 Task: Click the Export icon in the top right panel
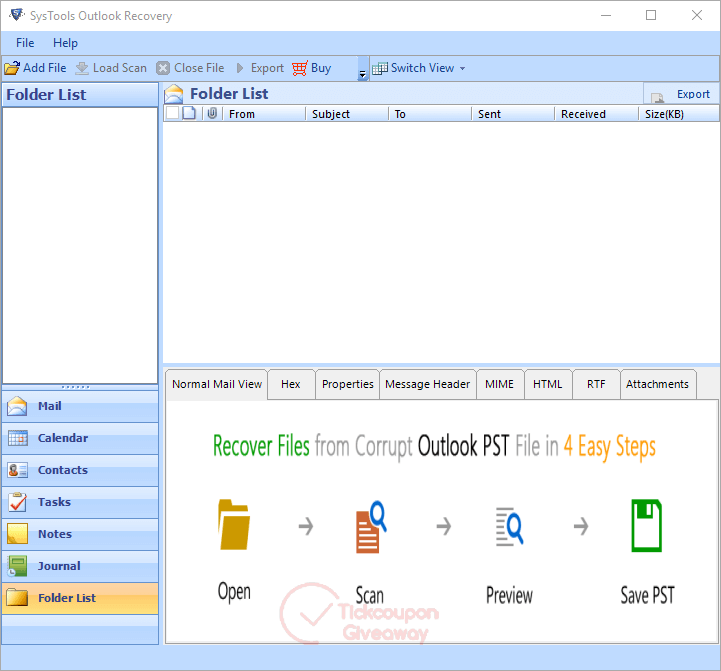658,97
